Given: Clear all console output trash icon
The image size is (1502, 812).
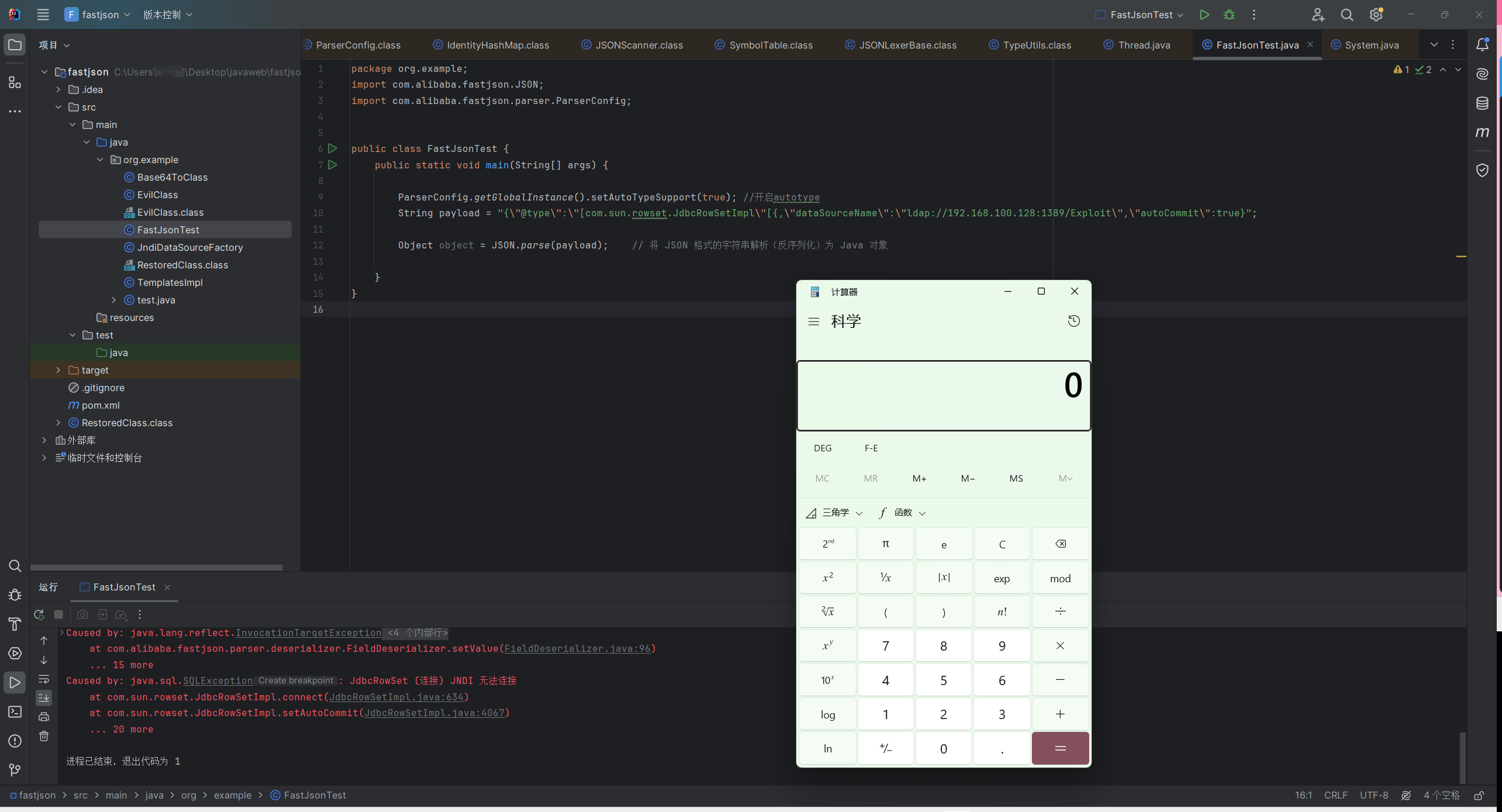Looking at the screenshot, I should pyautogui.click(x=44, y=736).
